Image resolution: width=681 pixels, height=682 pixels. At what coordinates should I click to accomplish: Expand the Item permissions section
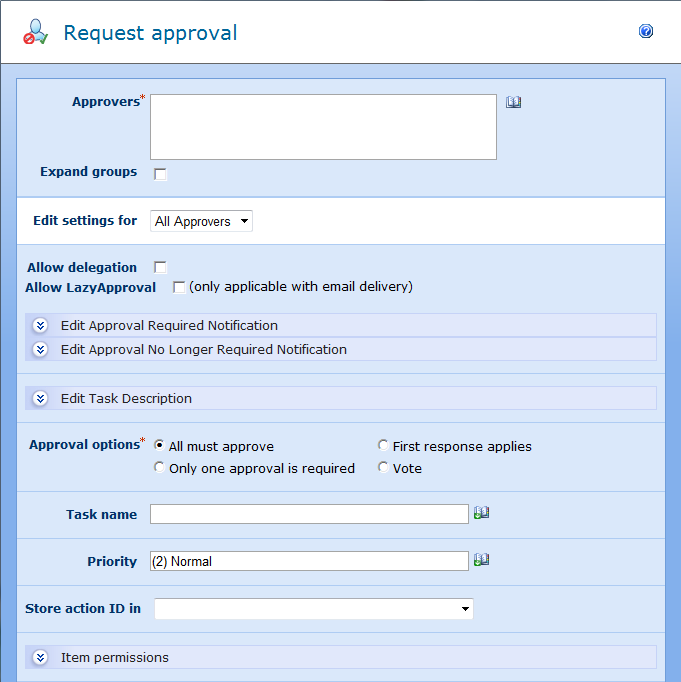40,657
